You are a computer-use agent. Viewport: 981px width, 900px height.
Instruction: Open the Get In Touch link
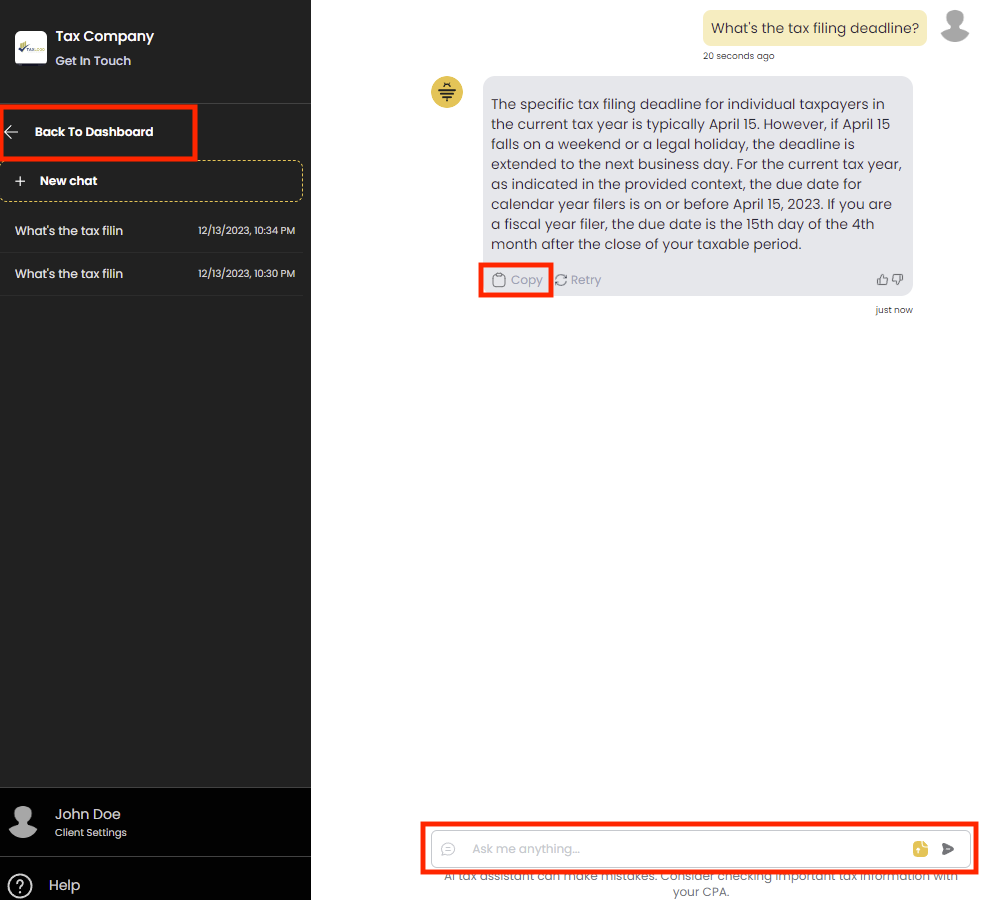93,61
